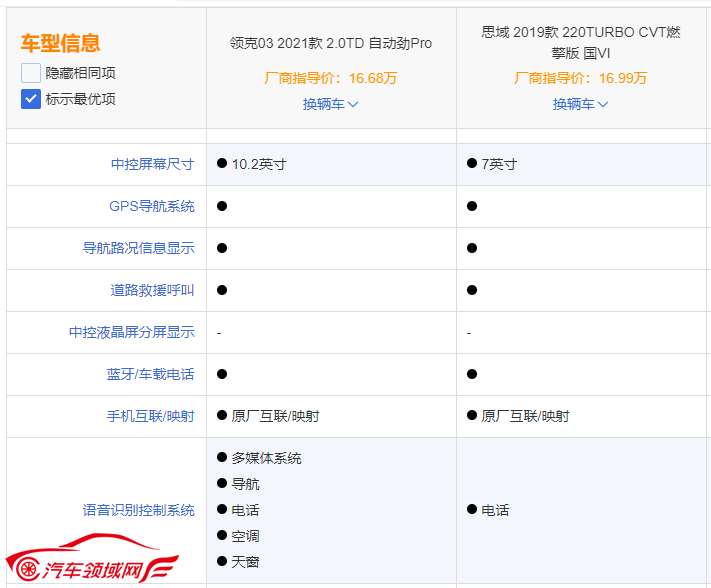Image resolution: width=711 pixels, height=588 pixels.
Task: Click the 中控屏幕尺寸 parameter link
Action: [x=152, y=164]
